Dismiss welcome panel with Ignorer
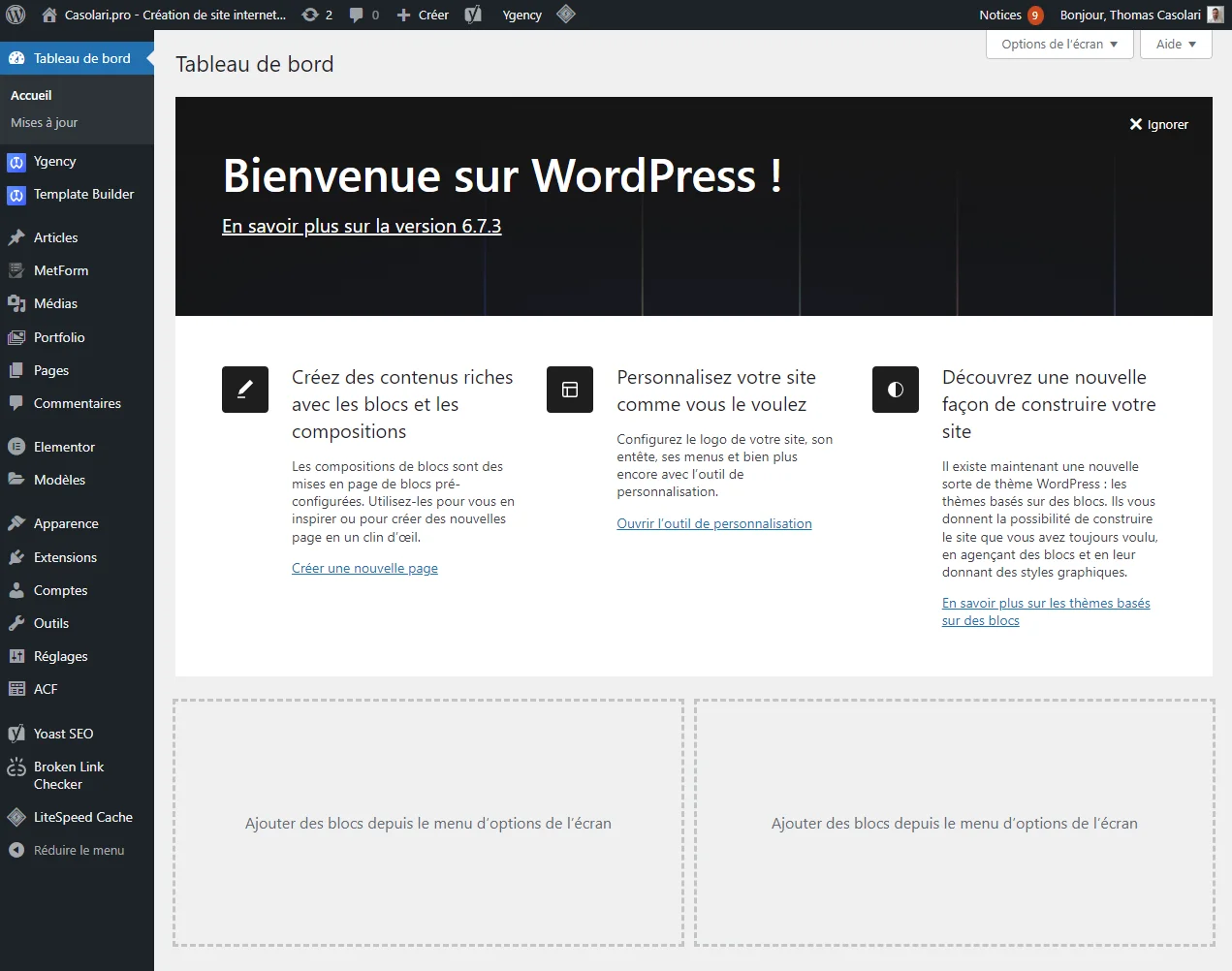This screenshot has width=1232, height=971. [1158, 124]
